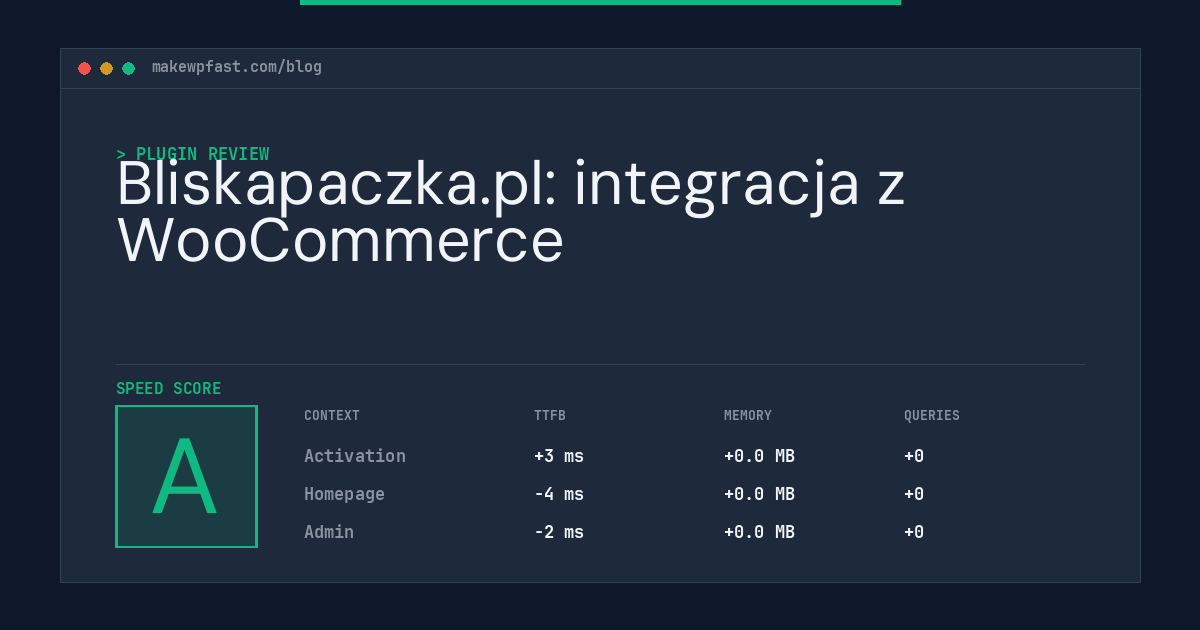Click the QUERIES column header
This screenshot has width=1200, height=630.
pyautogui.click(x=932, y=415)
